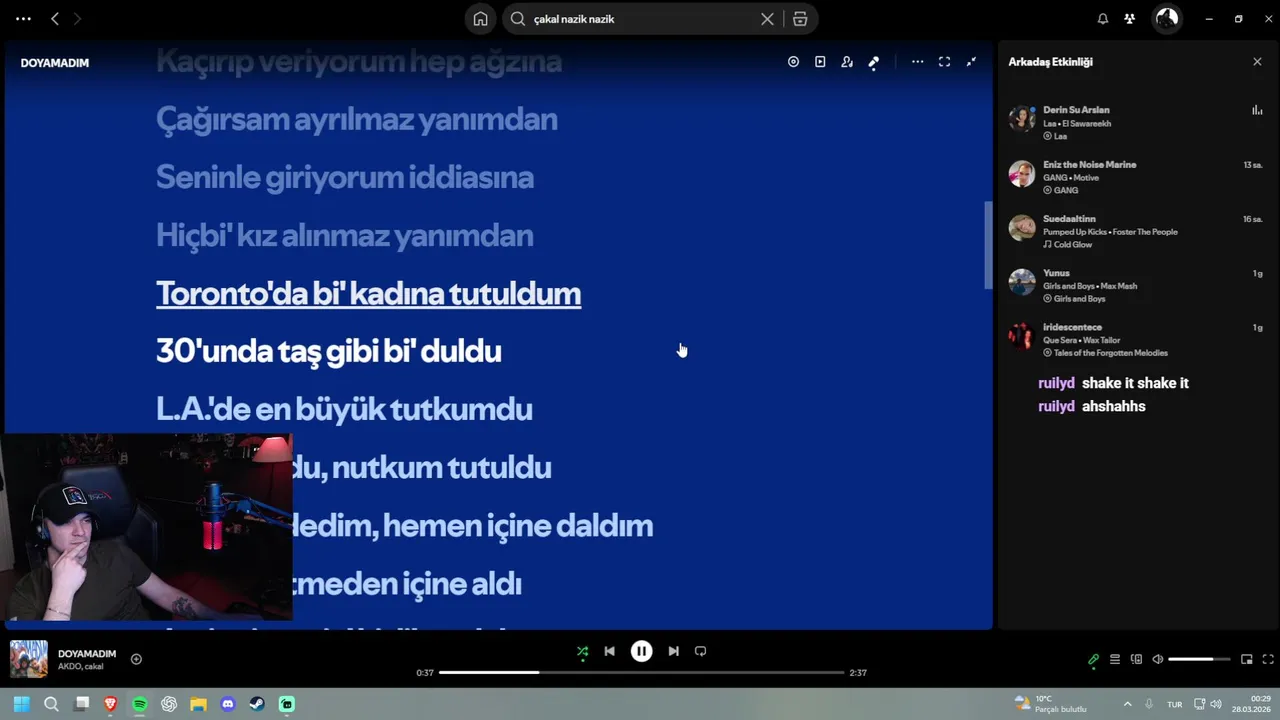This screenshot has width=1280, height=720.
Task: Click the lyrics panel scrollbar
Action: (988, 245)
